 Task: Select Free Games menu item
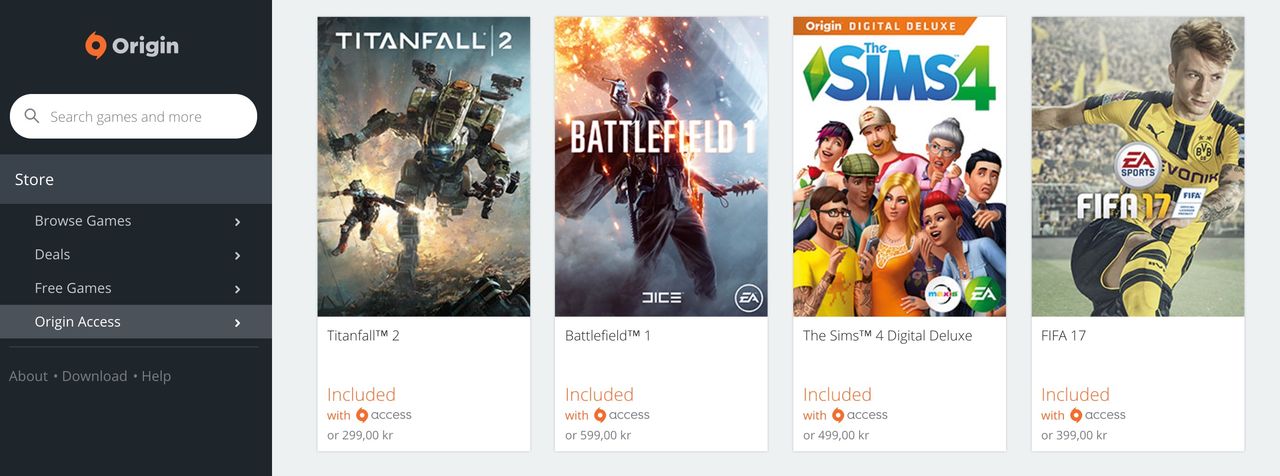(x=136, y=288)
